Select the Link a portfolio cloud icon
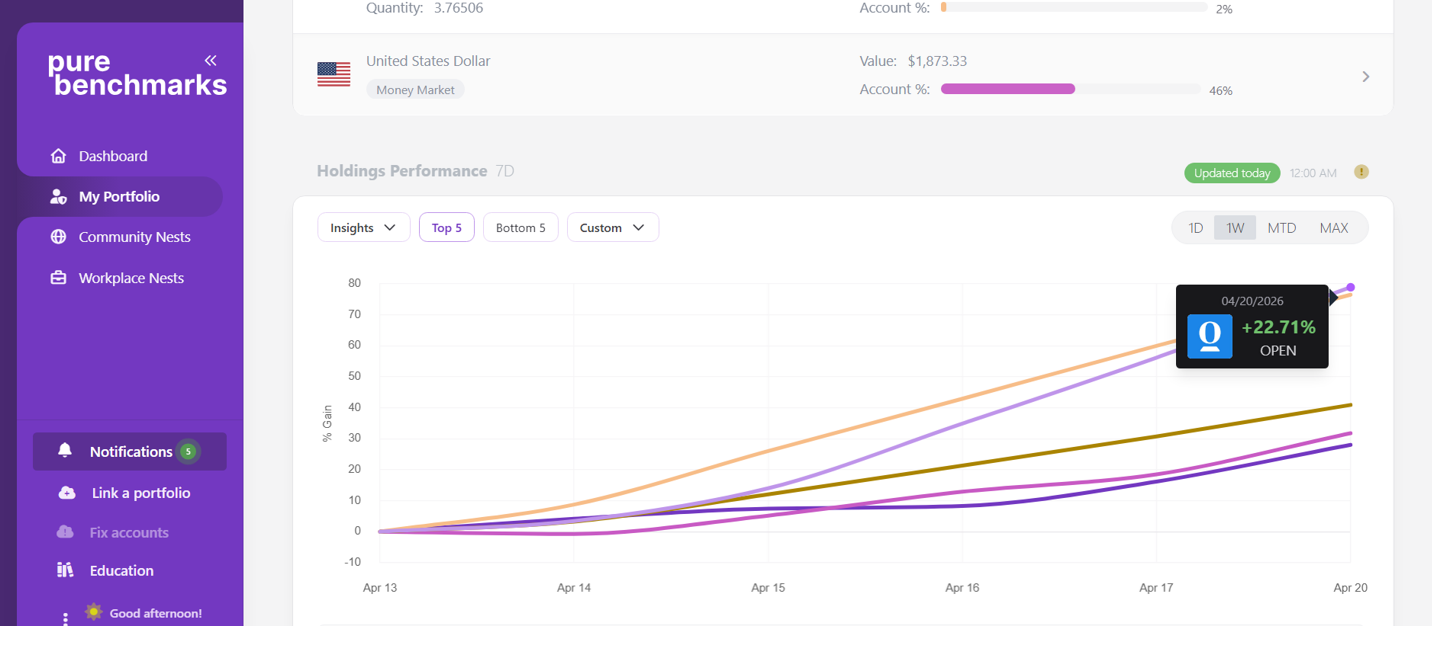Image resolution: width=1432 pixels, height=646 pixels. click(x=67, y=493)
